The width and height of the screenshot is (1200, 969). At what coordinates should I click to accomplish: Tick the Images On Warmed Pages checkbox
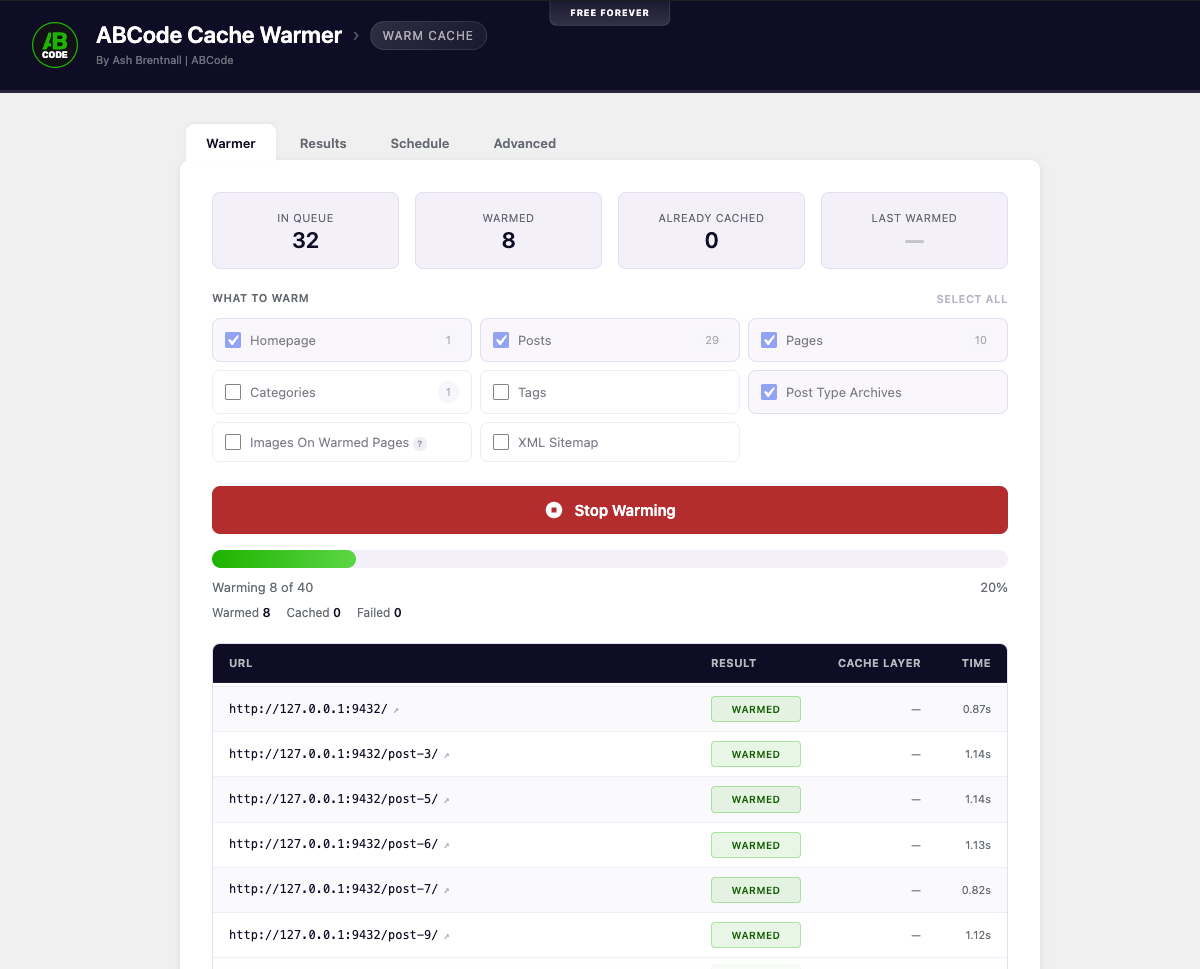point(233,442)
